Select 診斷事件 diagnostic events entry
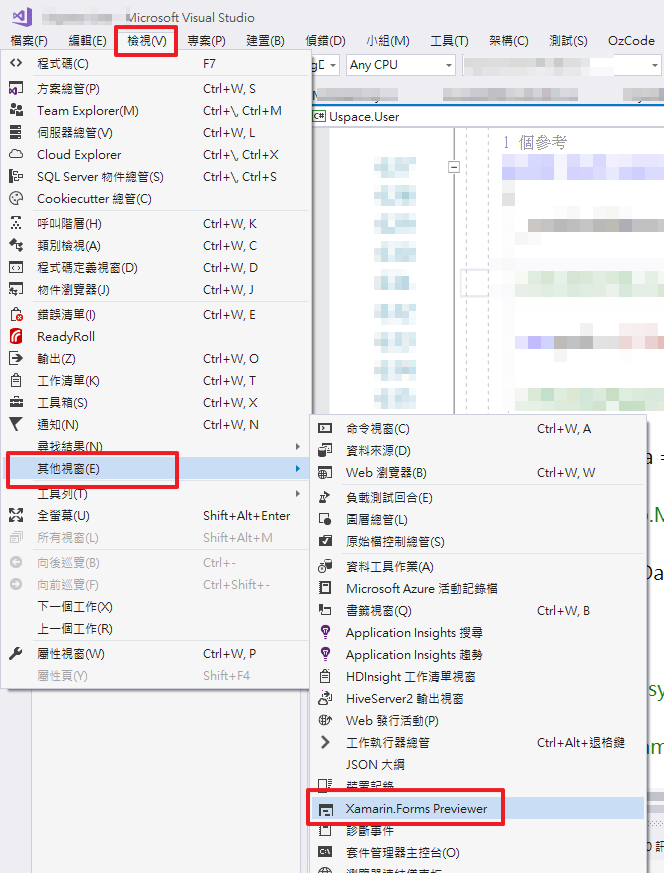 (x=478, y=831)
